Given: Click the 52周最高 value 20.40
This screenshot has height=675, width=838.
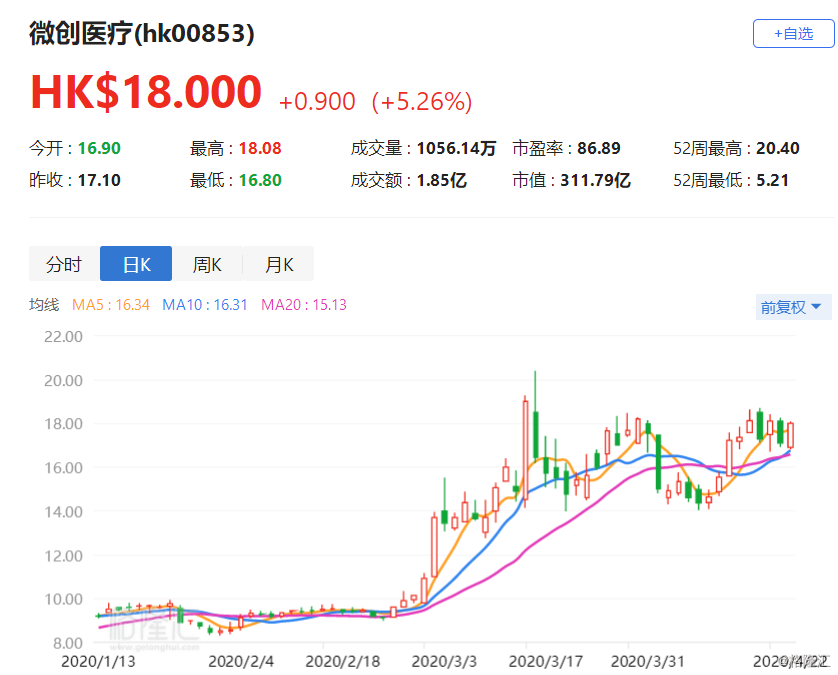Looking at the screenshot, I should pos(778,148).
